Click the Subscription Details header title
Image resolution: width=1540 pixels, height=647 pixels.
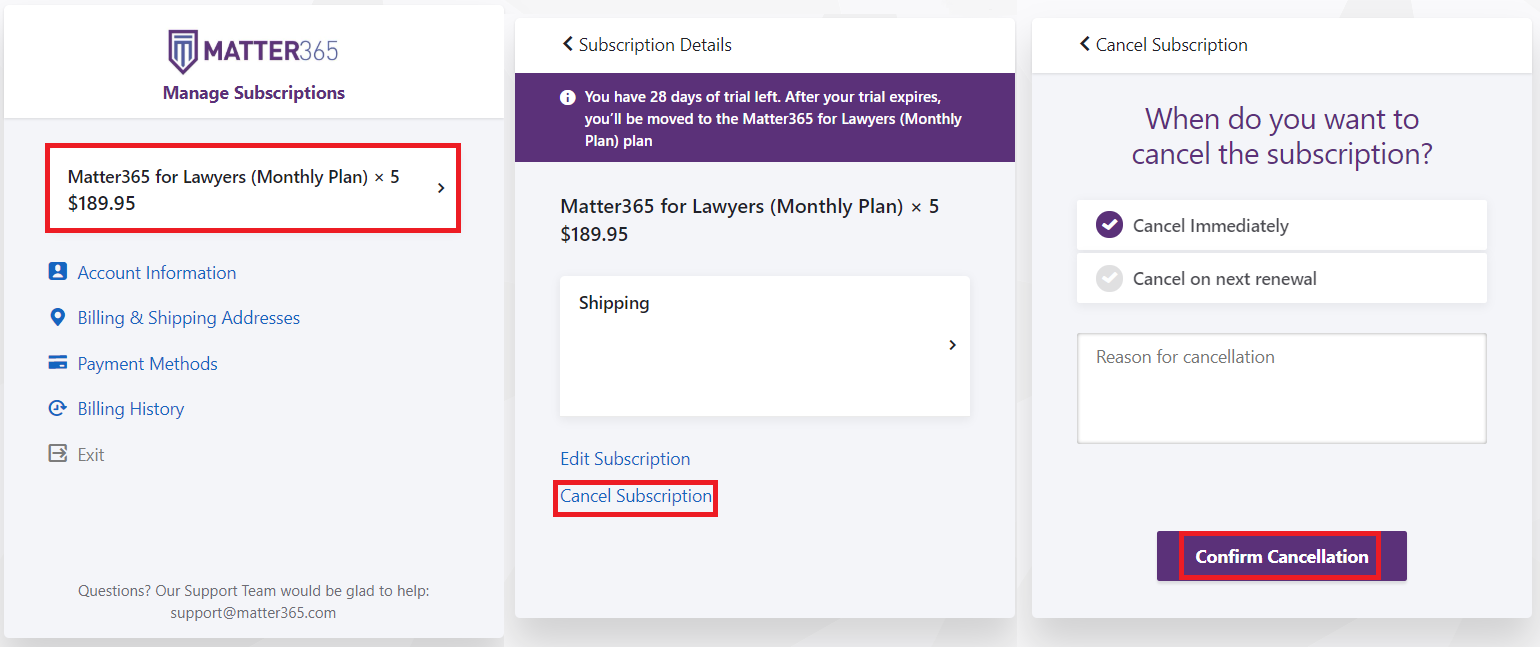(x=655, y=45)
